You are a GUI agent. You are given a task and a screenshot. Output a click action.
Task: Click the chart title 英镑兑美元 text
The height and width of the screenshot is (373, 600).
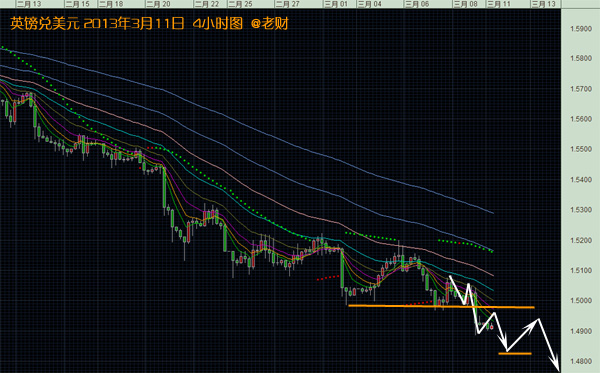(45, 24)
